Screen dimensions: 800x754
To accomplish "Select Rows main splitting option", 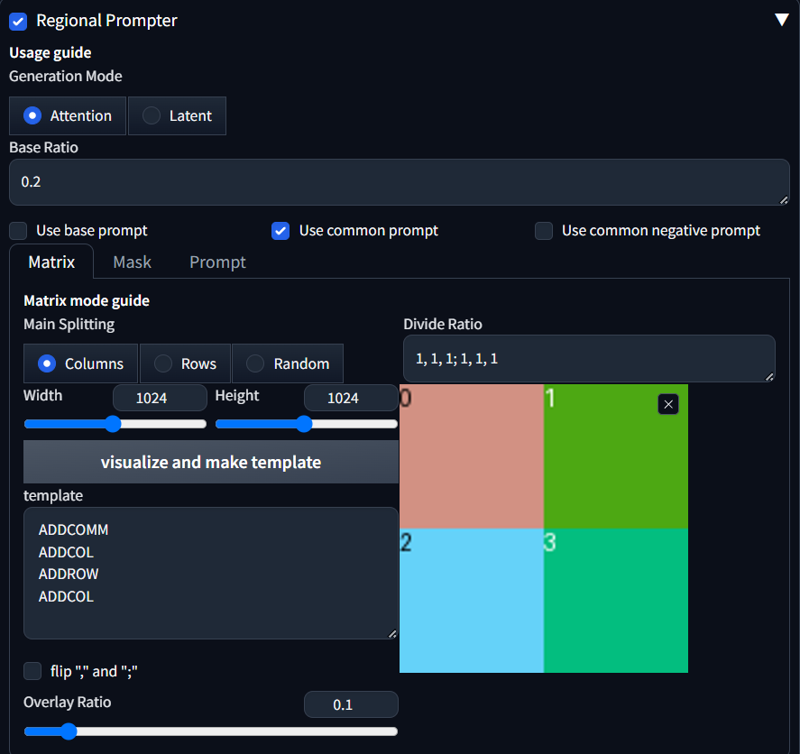I will click(x=185, y=364).
